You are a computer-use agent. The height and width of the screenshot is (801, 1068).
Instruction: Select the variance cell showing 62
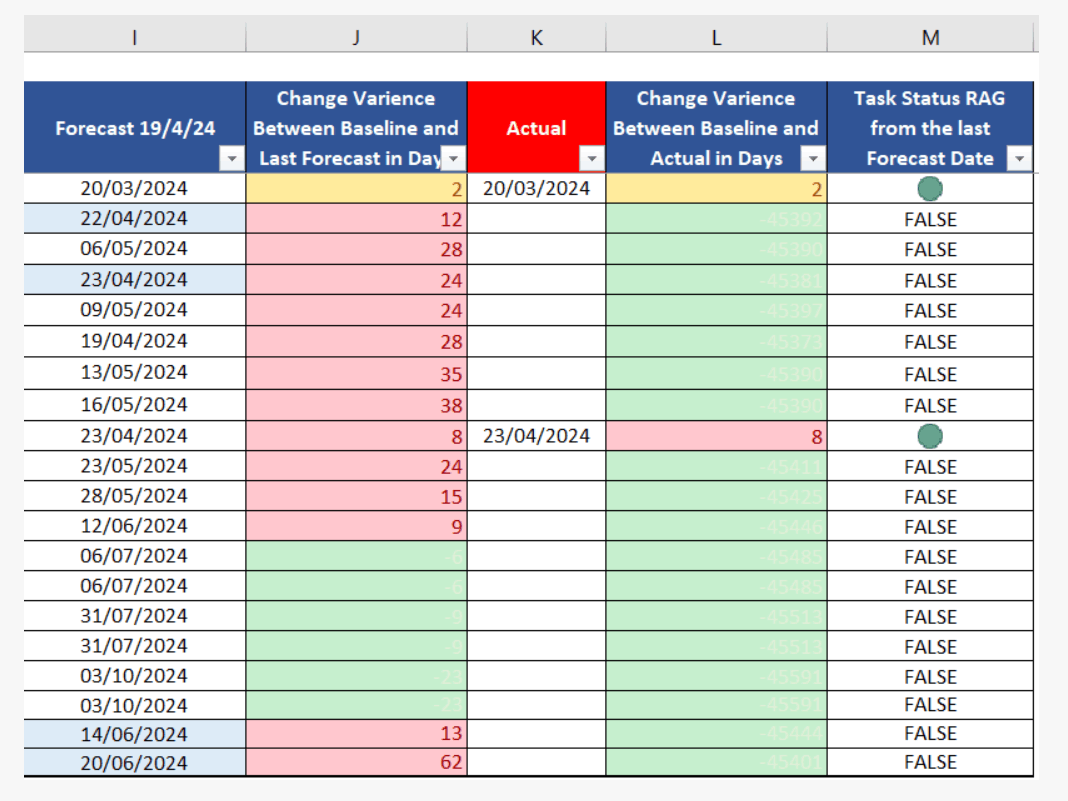(x=356, y=763)
